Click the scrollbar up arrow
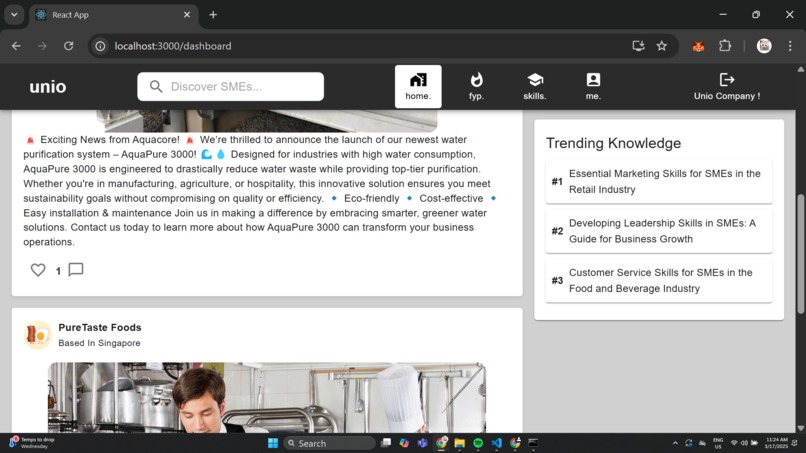806x453 pixels. [x=800, y=69]
